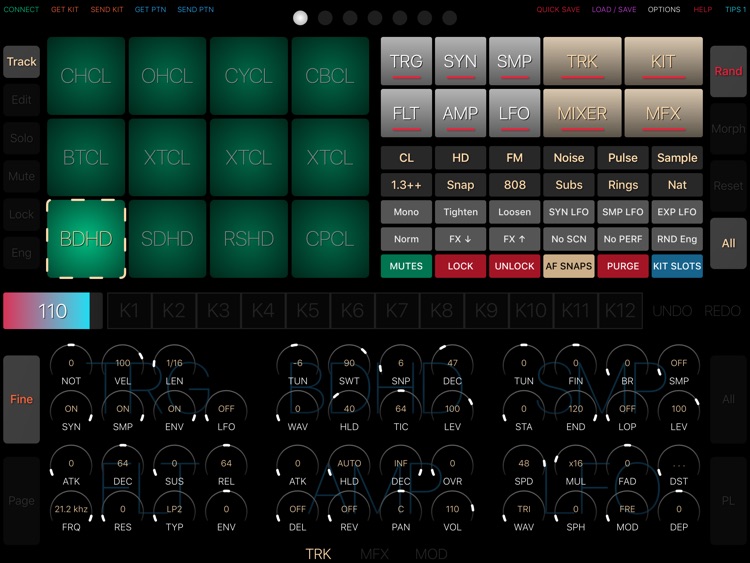Viewport: 750px width, 563px height.
Task: Click the KIT SLOTS button
Action: (x=677, y=266)
